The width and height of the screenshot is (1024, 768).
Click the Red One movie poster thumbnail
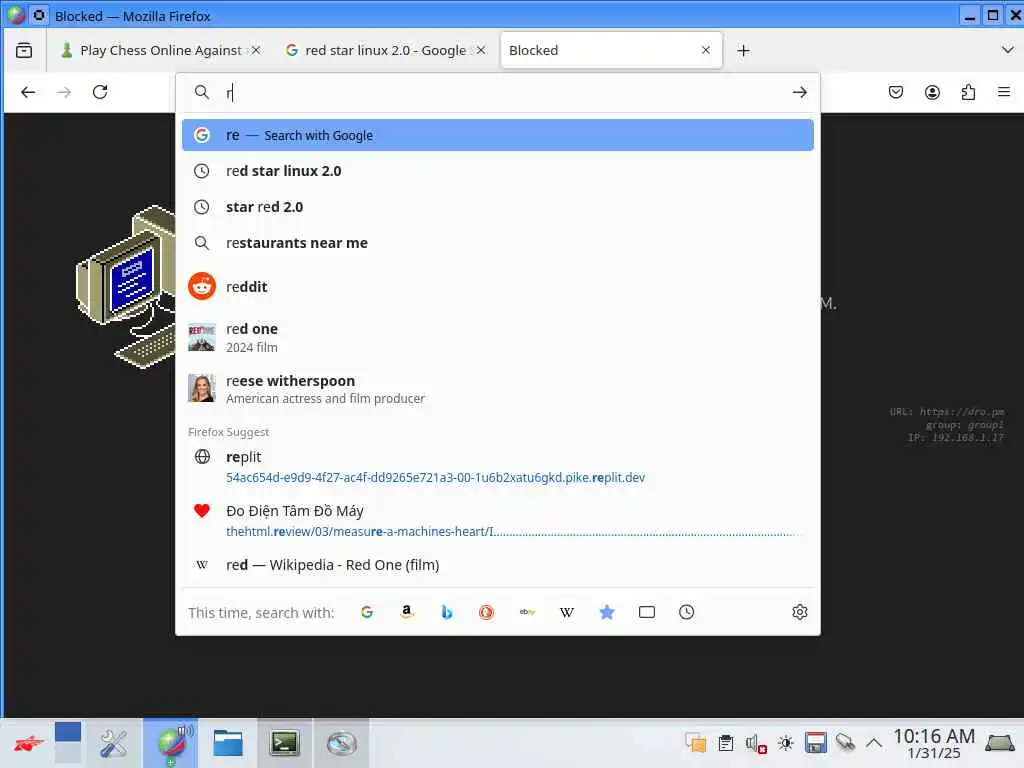point(202,337)
